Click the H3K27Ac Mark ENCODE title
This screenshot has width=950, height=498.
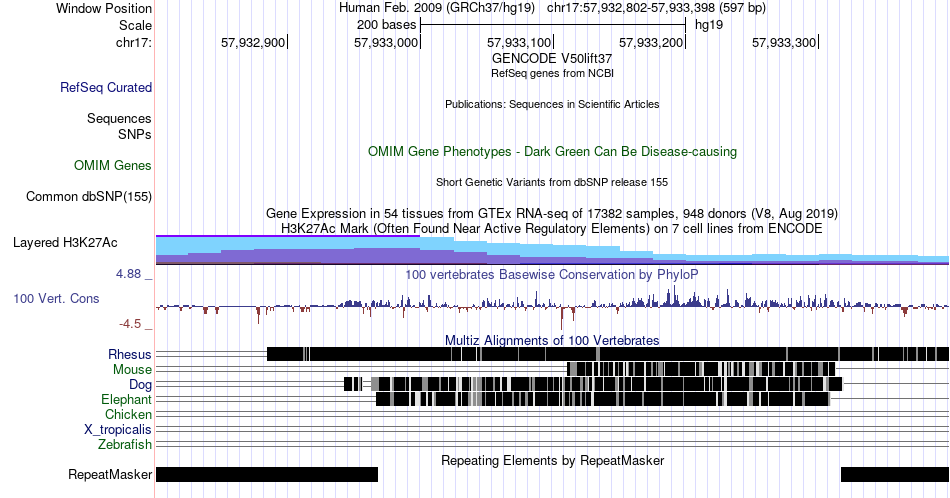[x=552, y=228]
